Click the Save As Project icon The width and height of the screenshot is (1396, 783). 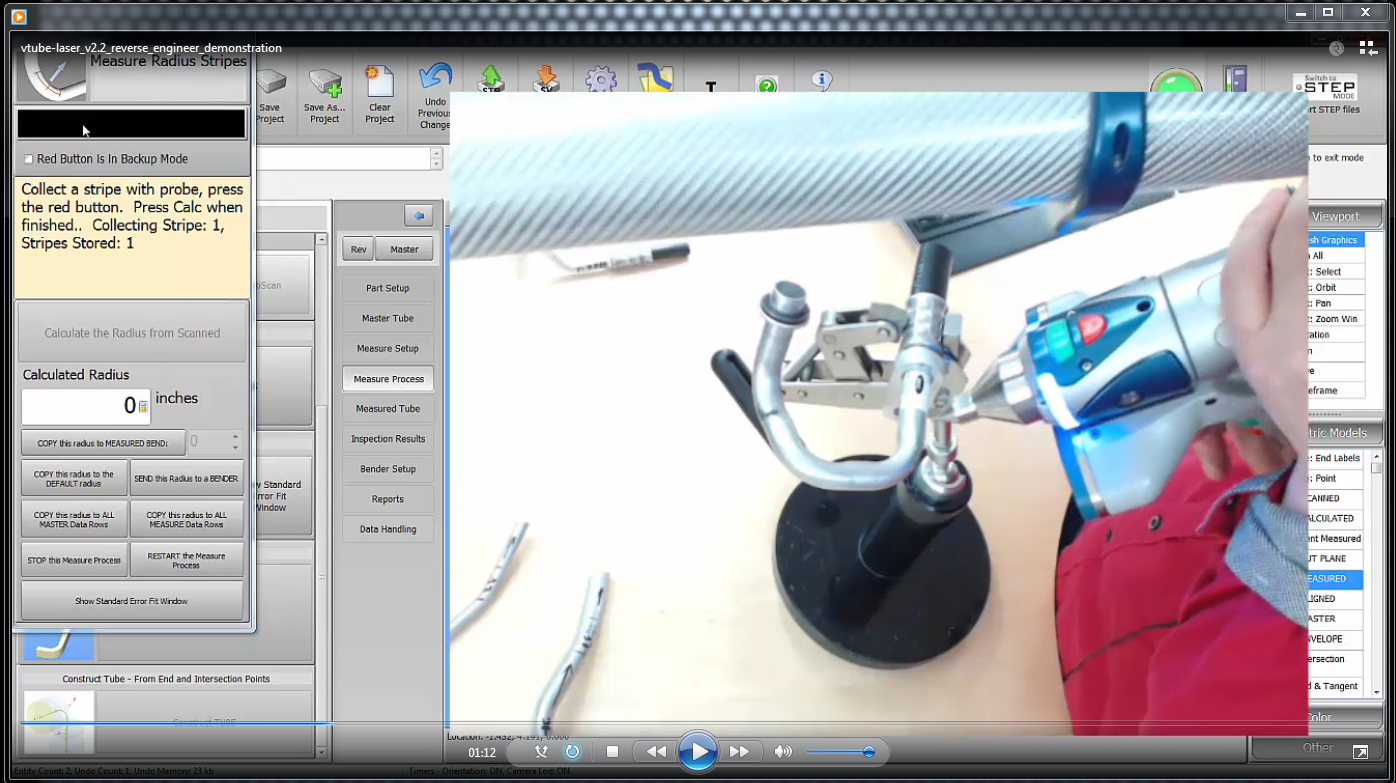(x=325, y=95)
